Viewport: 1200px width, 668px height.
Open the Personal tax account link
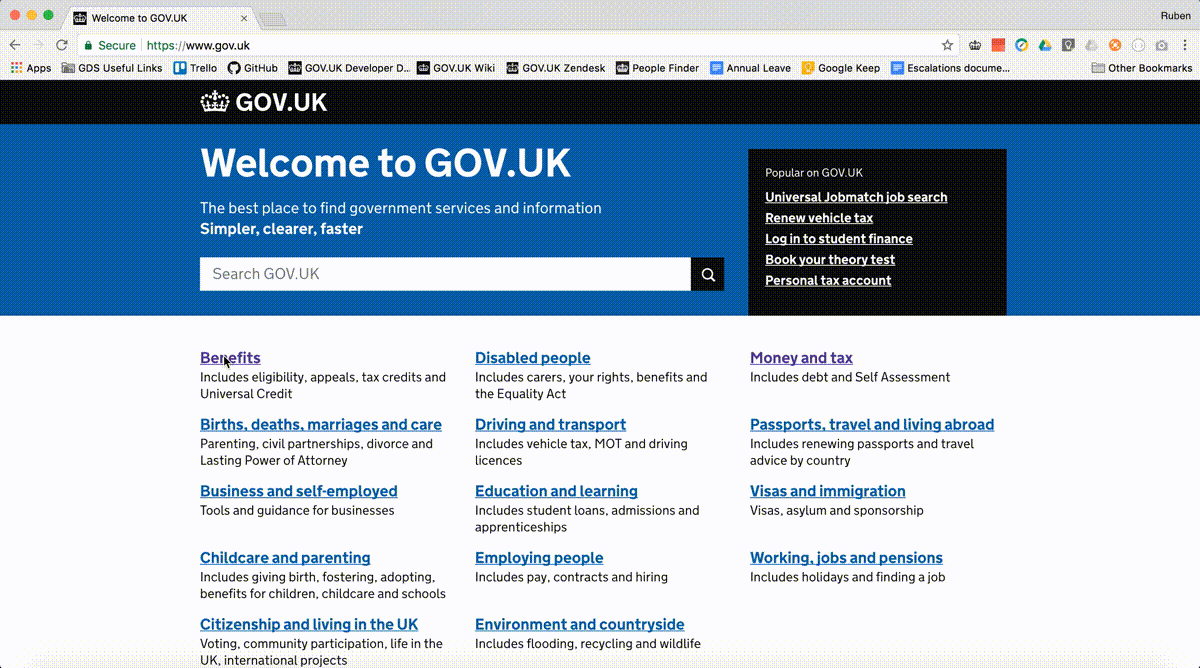[828, 281]
